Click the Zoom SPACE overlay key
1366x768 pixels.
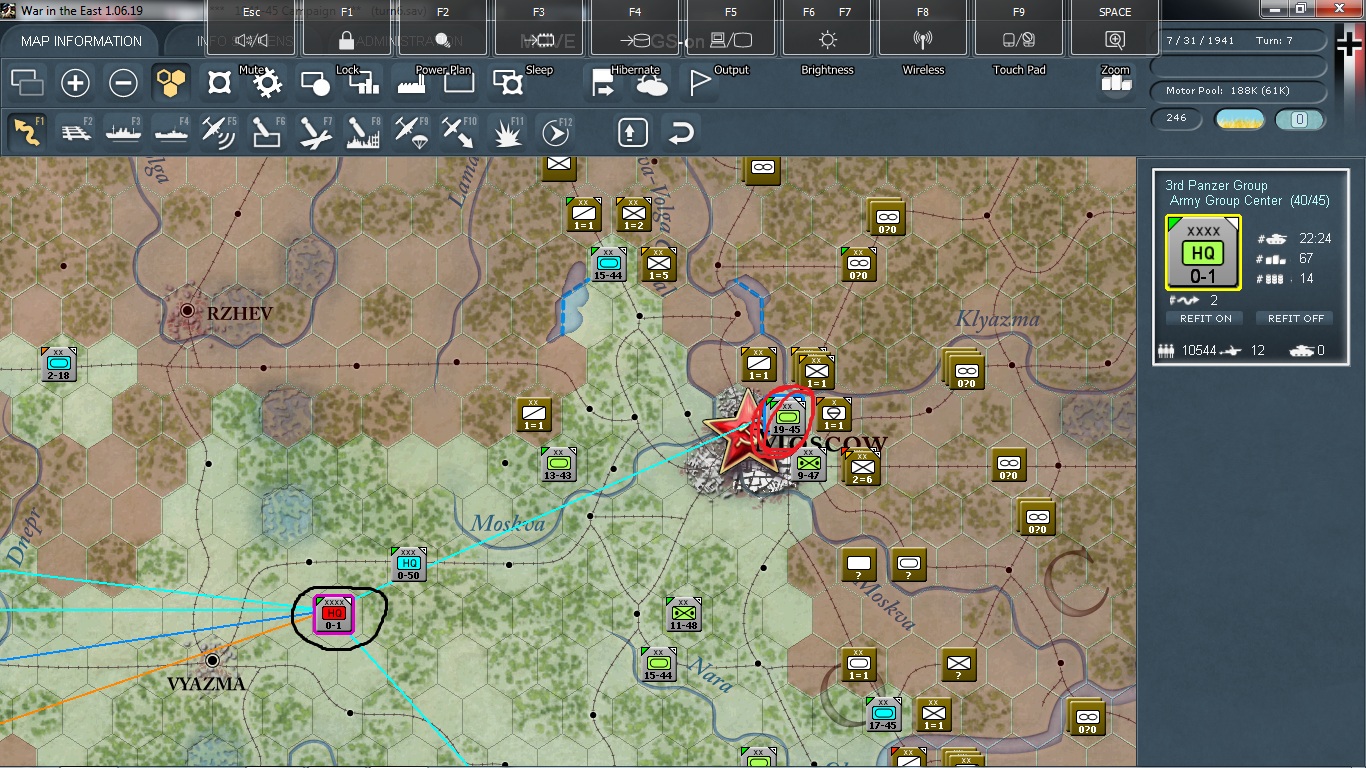click(x=1115, y=28)
